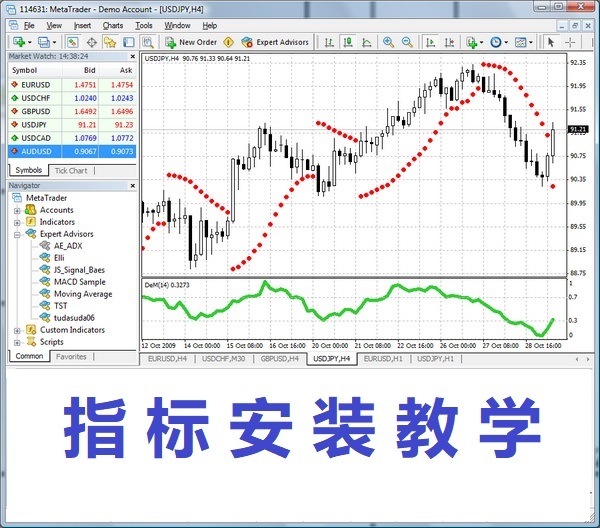Toggle the Market Watch window button

(73, 42)
